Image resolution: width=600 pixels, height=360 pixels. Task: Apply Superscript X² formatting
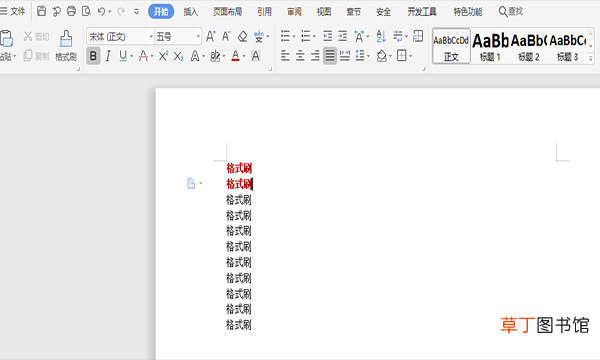(x=163, y=56)
